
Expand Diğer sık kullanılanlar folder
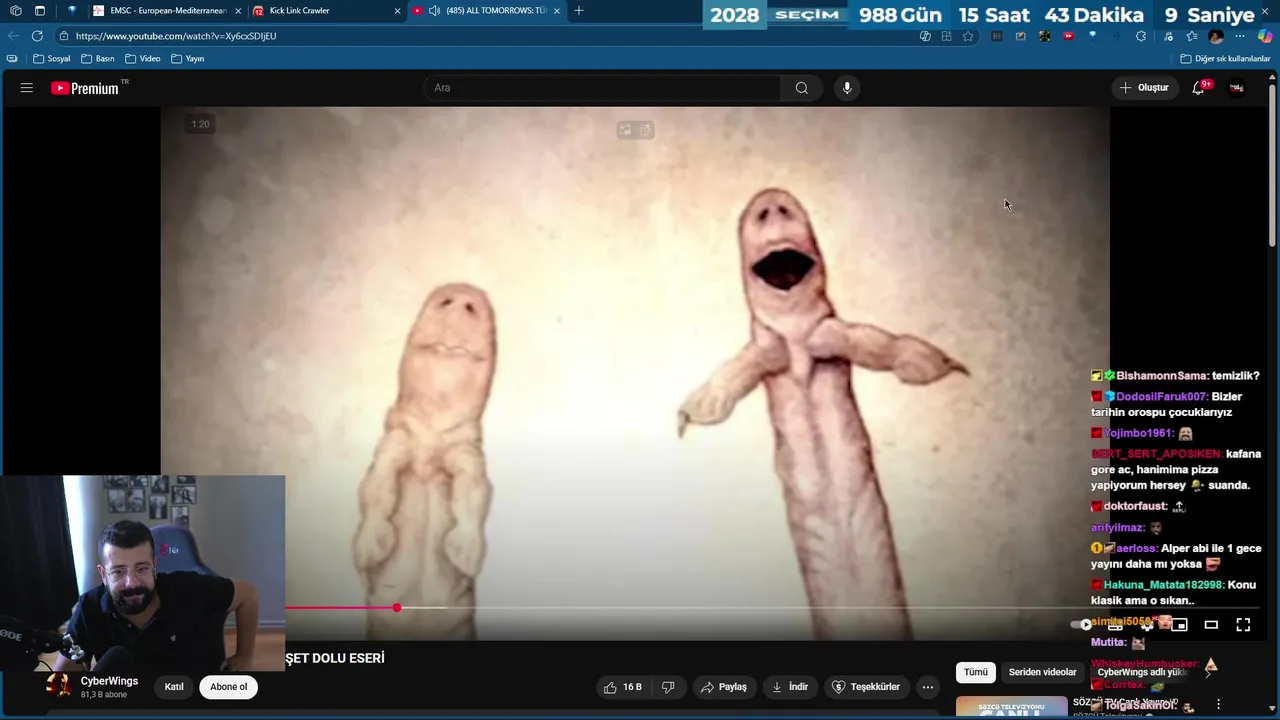click(1225, 59)
